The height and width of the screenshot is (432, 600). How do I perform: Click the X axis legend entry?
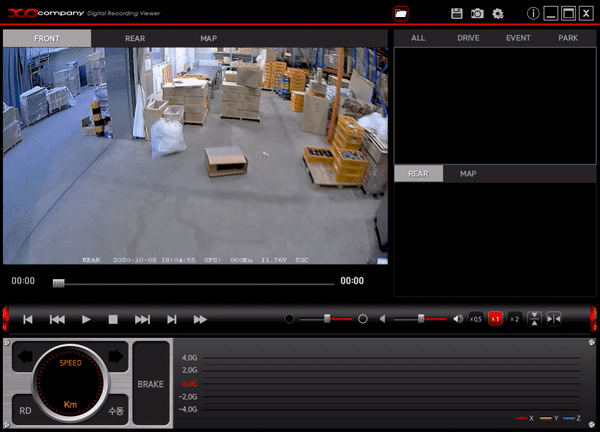[x=525, y=418]
